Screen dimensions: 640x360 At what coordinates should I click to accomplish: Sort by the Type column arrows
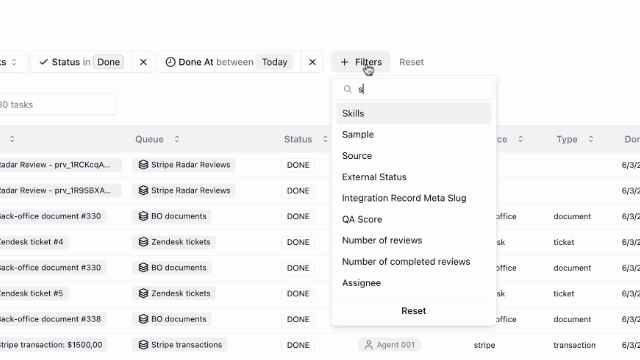pos(591,139)
